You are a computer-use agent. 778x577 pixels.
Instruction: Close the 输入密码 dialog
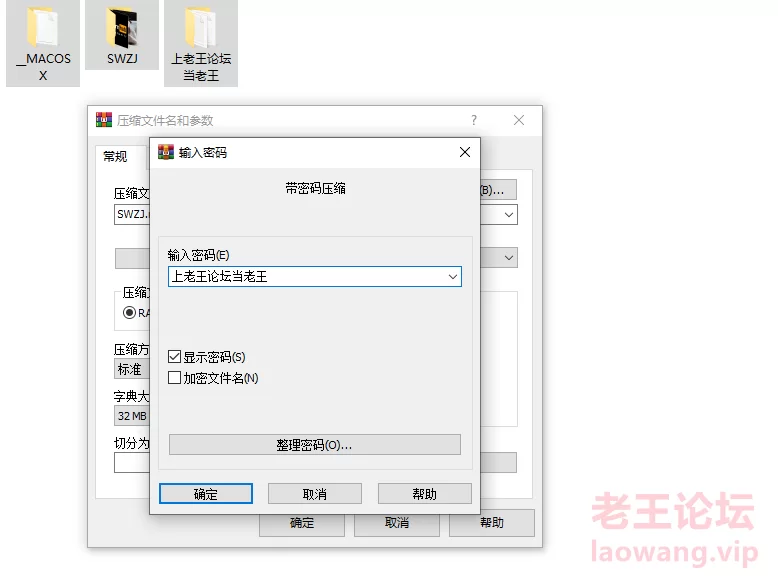[465, 152]
